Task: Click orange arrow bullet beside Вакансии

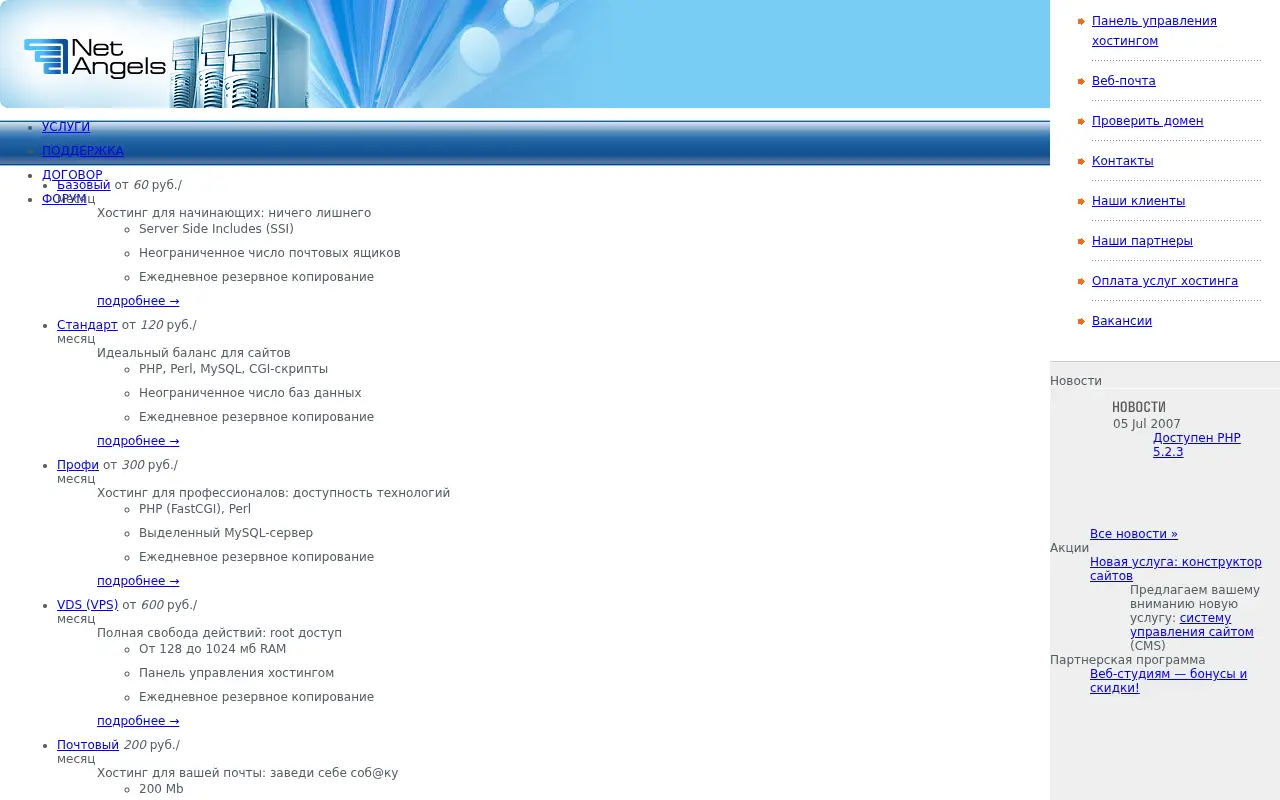Action: 1081,321
